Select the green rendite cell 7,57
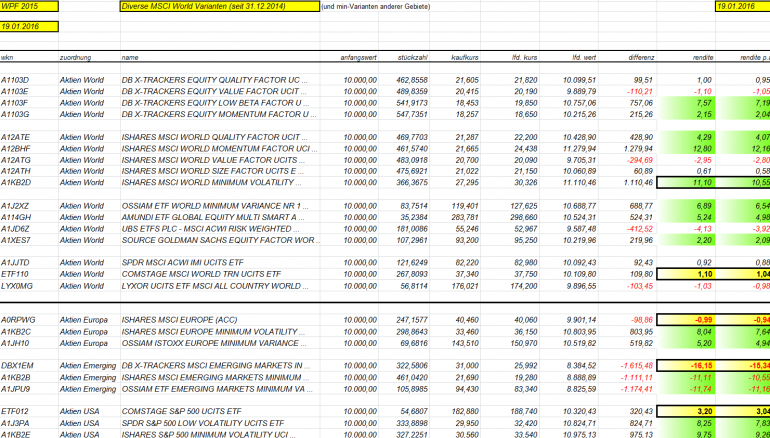Viewport: 770px width, 438px height. 686,103
